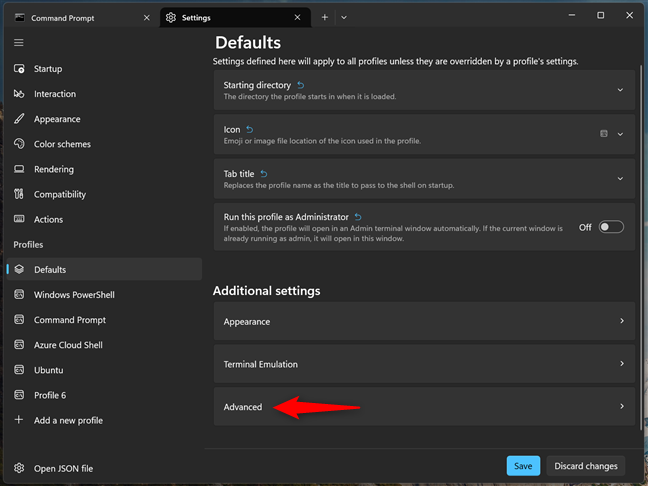The image size is (648, 486).
Task: Click the Additional settings heading
Action: [267, 291]
